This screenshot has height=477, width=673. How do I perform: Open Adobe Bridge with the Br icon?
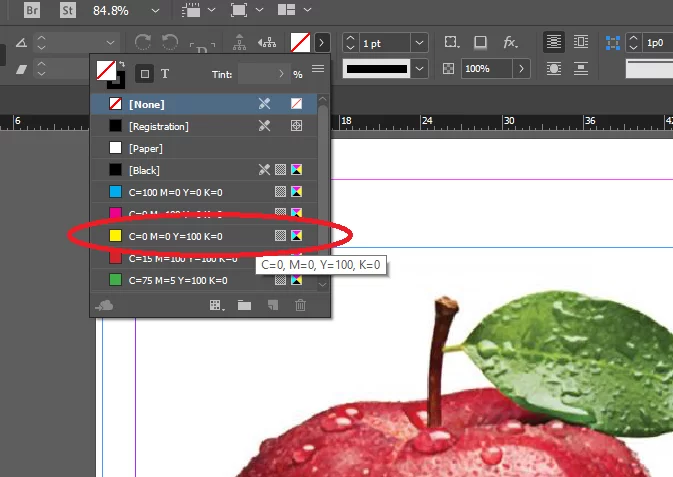point(32,10)
